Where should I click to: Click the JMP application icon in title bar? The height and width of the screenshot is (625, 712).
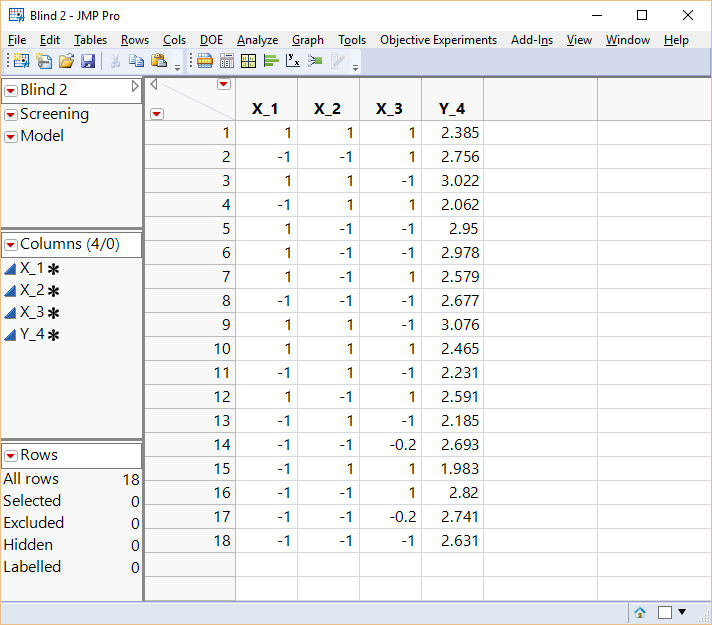pos(17,15)
